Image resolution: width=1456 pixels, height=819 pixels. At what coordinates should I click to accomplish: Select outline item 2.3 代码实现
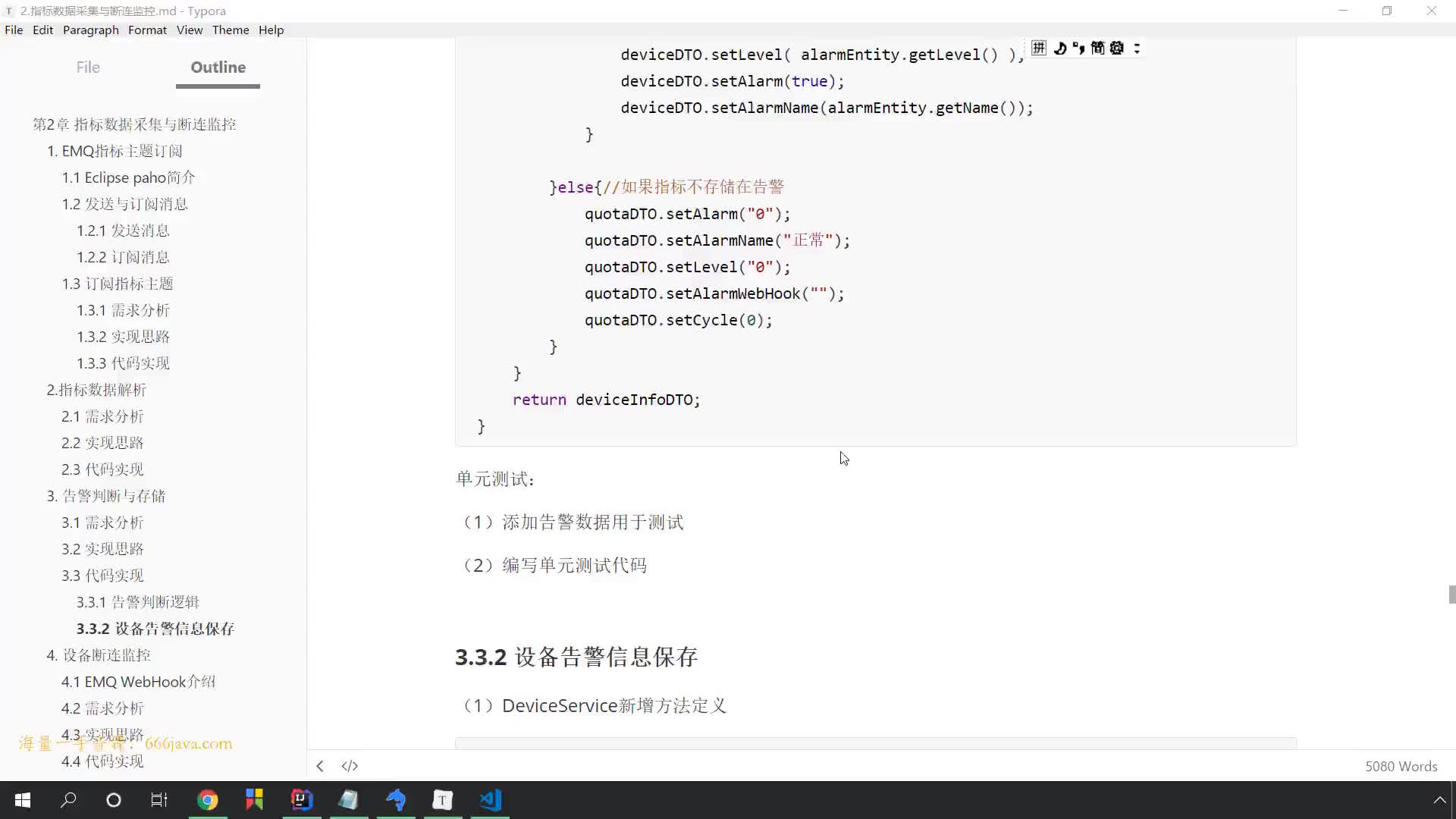coord(102,469)
